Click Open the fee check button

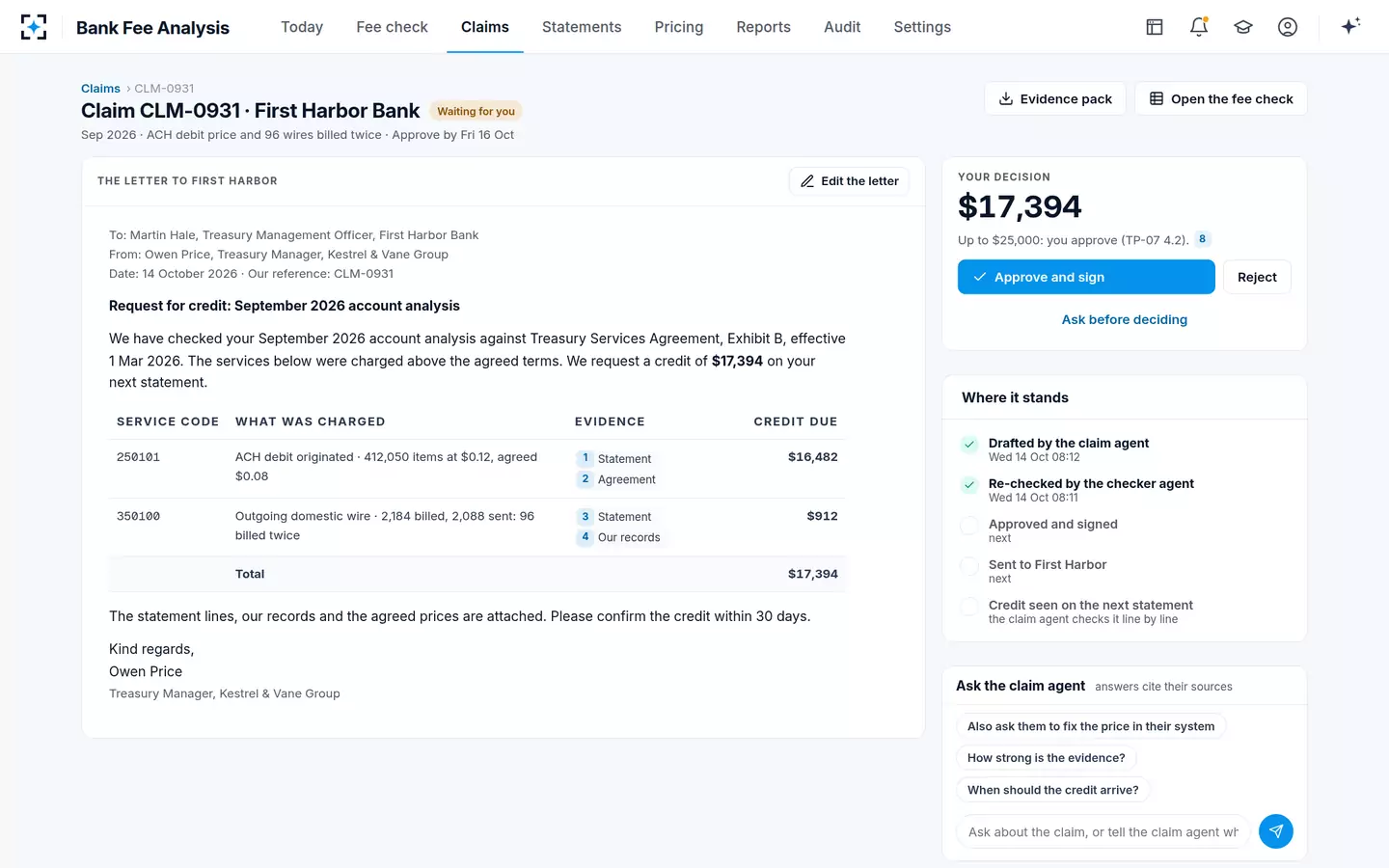[x=1221, y=98]
